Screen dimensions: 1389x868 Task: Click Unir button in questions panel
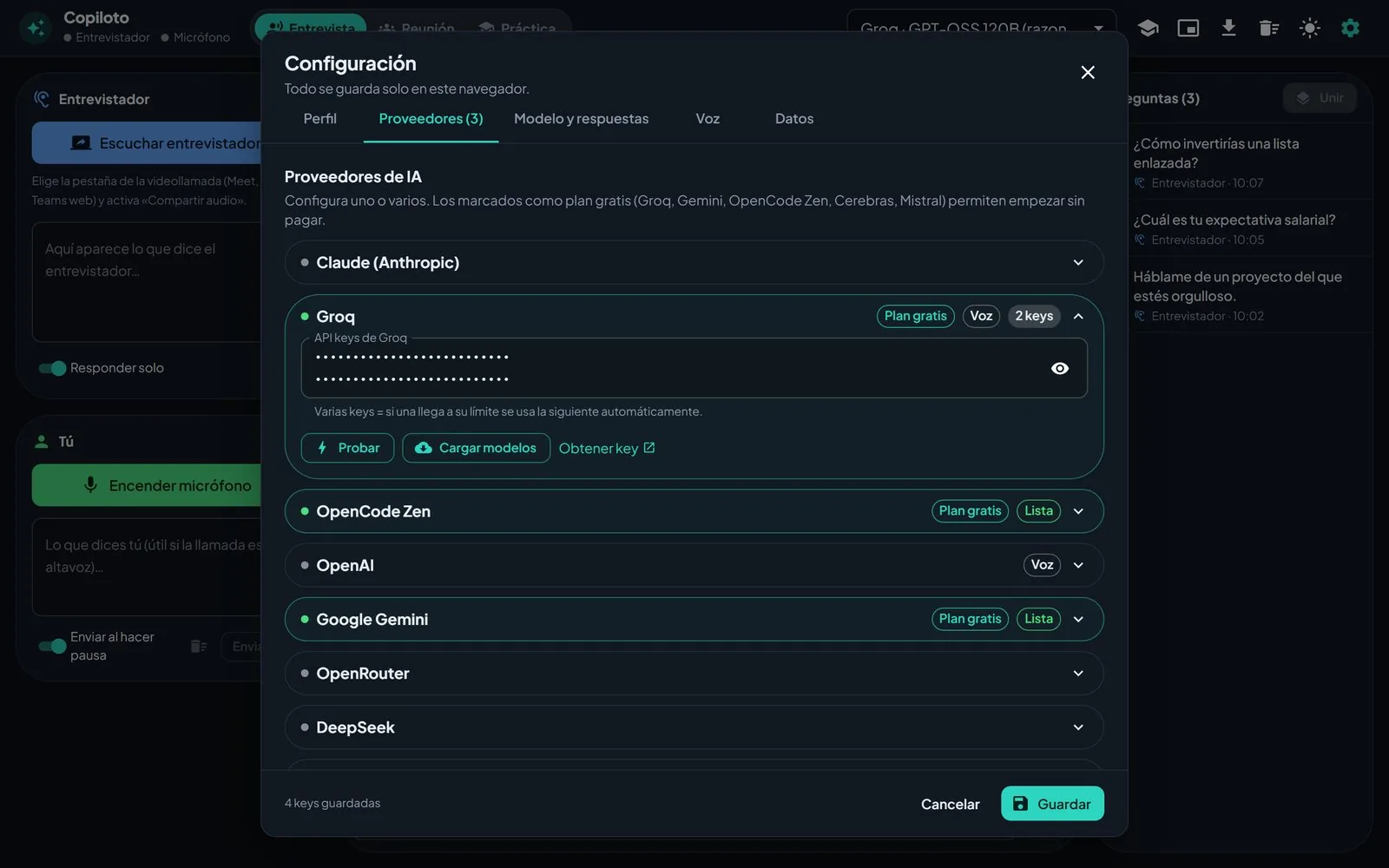point(1320,98)
